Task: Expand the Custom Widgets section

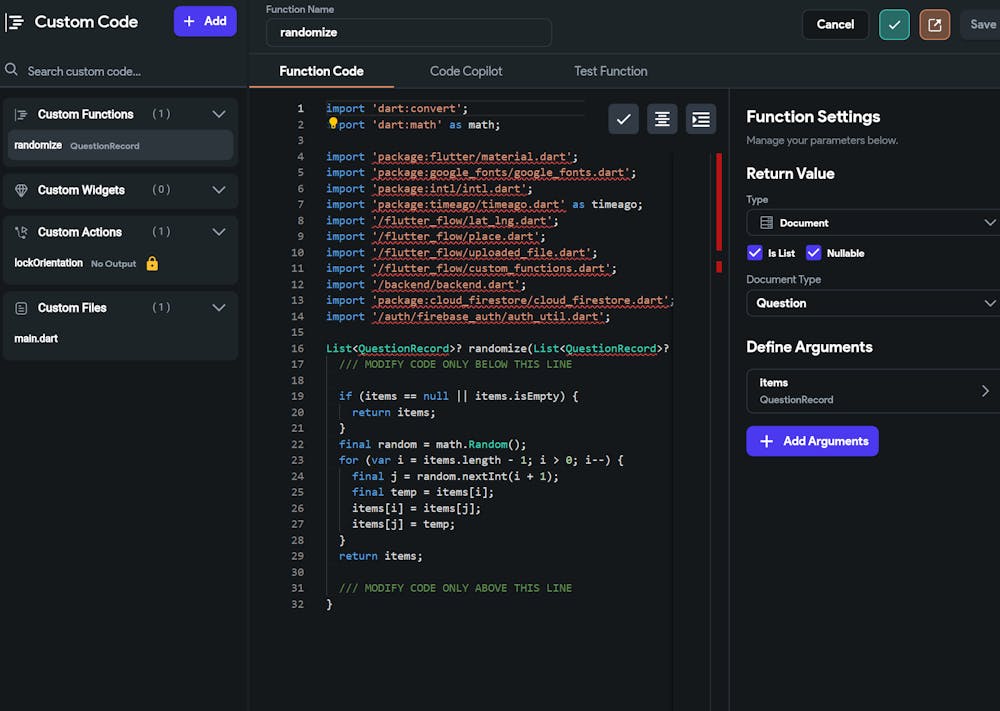Action: click(219, 190)
